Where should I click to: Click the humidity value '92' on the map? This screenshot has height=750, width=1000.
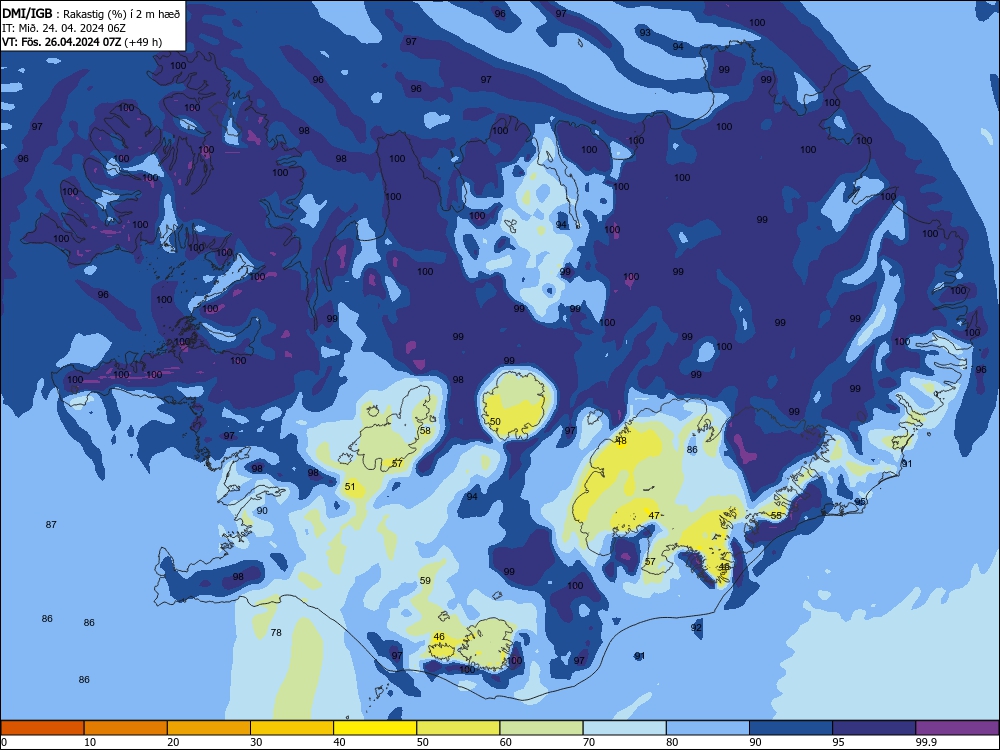(696, 628)
